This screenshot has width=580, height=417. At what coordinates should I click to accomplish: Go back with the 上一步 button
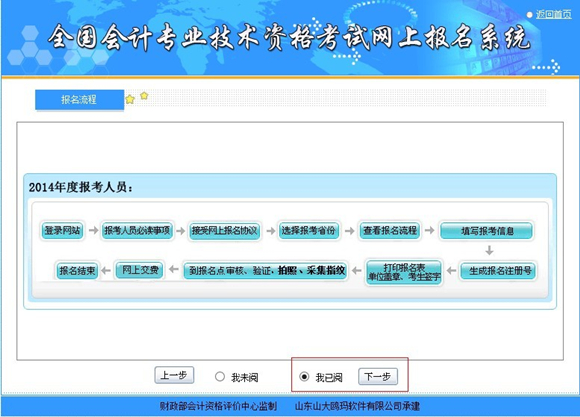tap(174, 375)
